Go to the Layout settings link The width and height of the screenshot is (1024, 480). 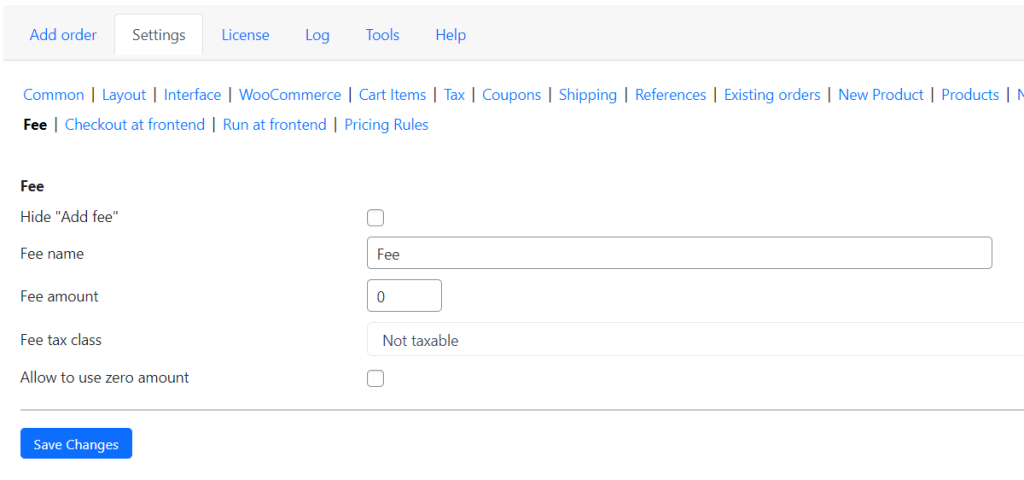click(124, 95)
